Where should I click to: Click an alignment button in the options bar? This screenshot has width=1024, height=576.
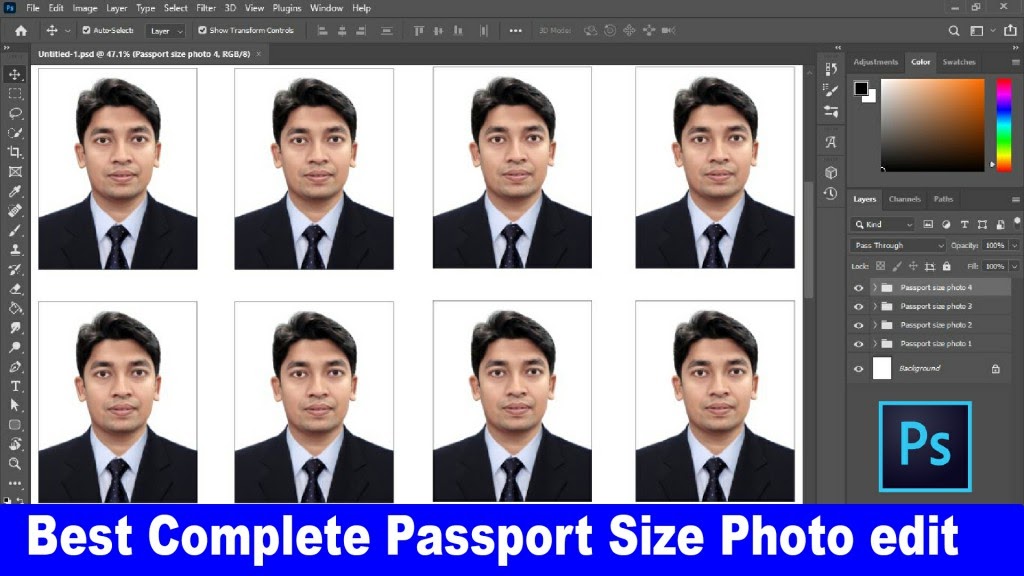[322, 30]
